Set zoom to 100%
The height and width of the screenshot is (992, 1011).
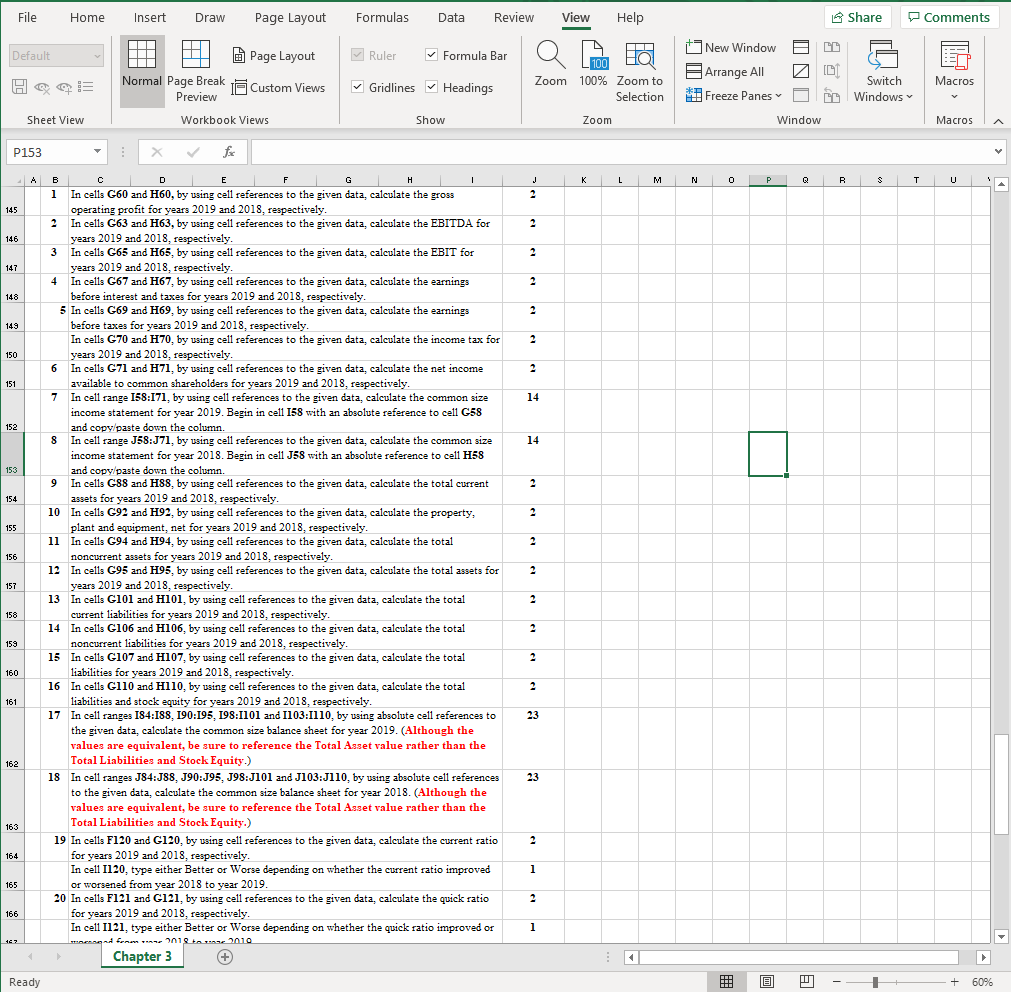(x=594, y=70)
